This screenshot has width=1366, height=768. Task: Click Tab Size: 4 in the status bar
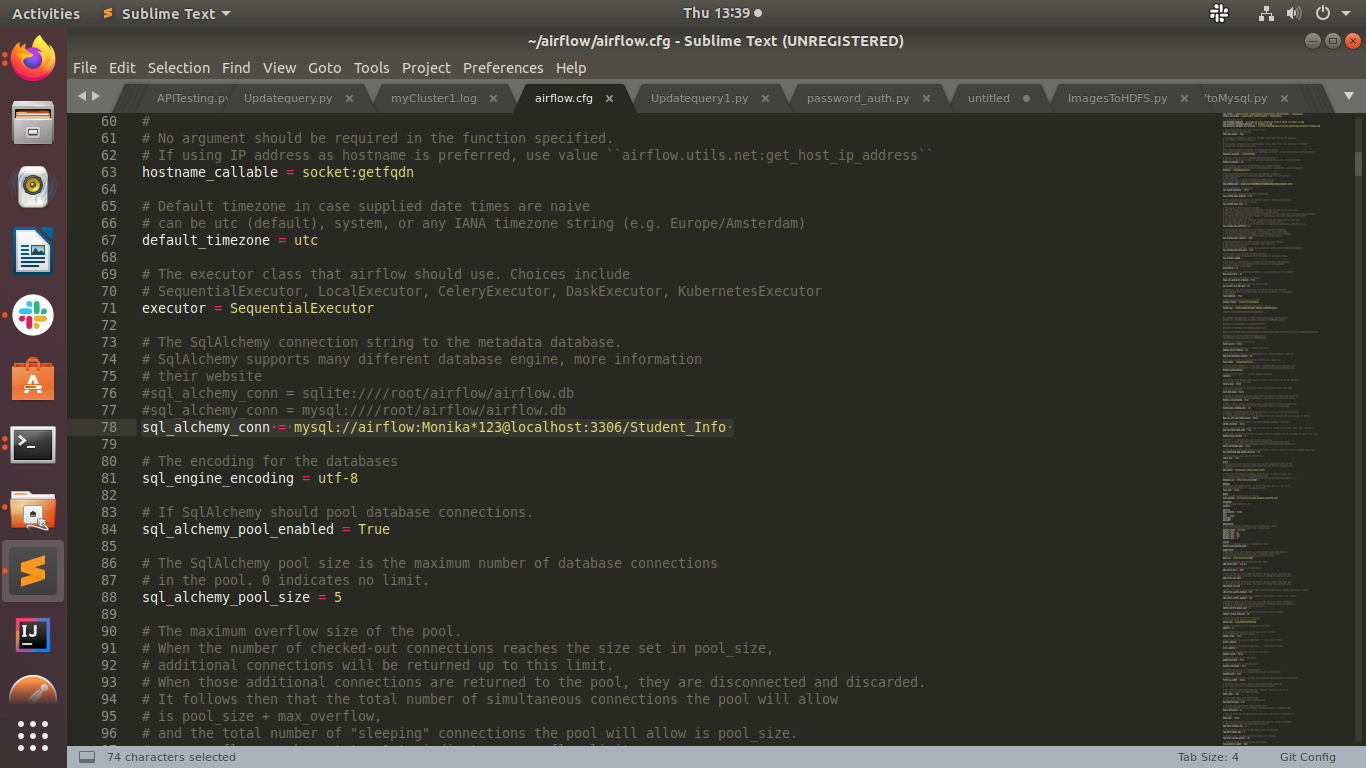point(1207,756)
